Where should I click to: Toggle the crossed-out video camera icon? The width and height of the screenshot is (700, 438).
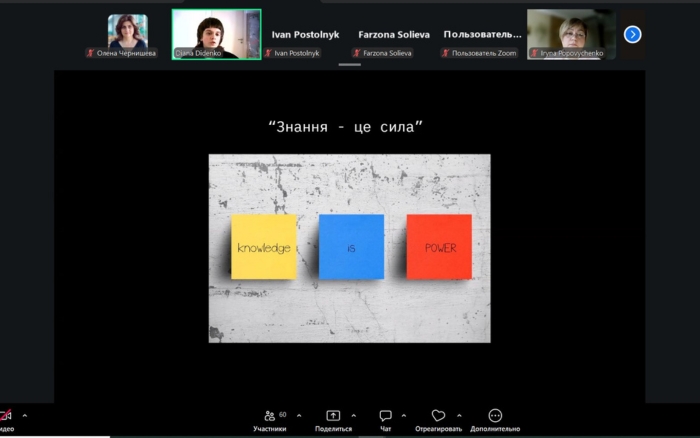tap(5, 416)
